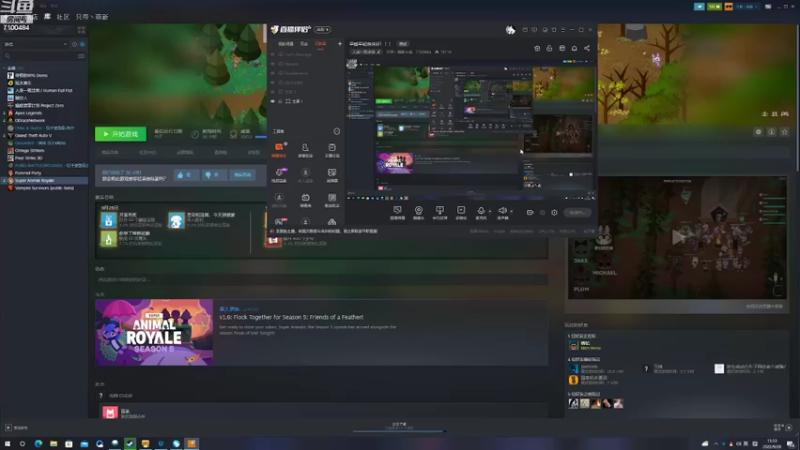Click ready-to-play filter icon in library sidebar
Screen dimensions: 800x450
[x=83, y=44]
